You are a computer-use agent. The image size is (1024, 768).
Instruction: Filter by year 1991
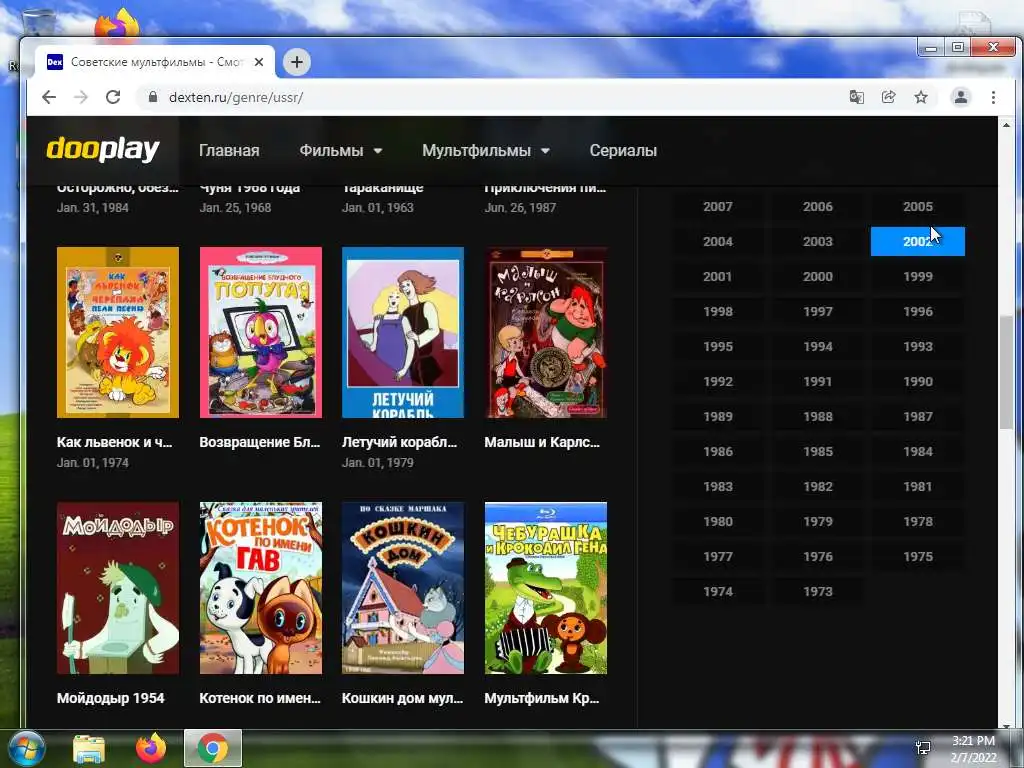tap(818, 381)
